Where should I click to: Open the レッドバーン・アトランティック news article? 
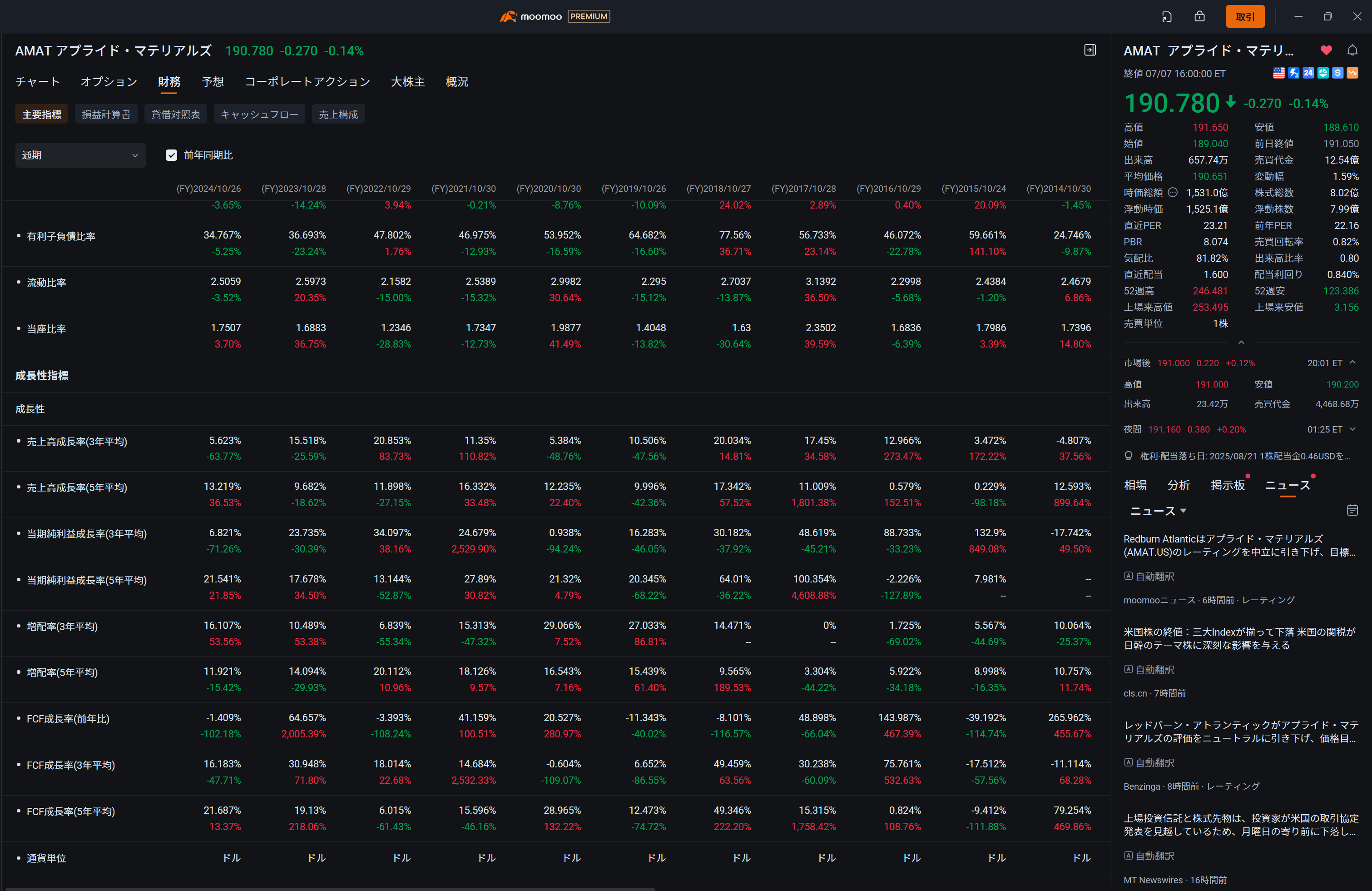[1241, 732]
